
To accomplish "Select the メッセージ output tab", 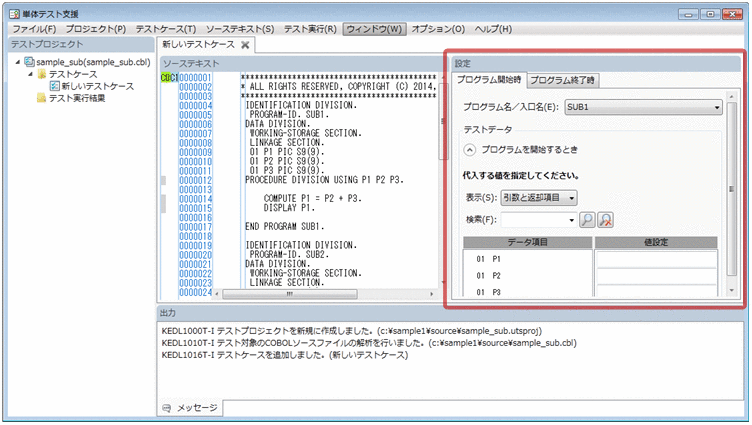I will point(191,408).
